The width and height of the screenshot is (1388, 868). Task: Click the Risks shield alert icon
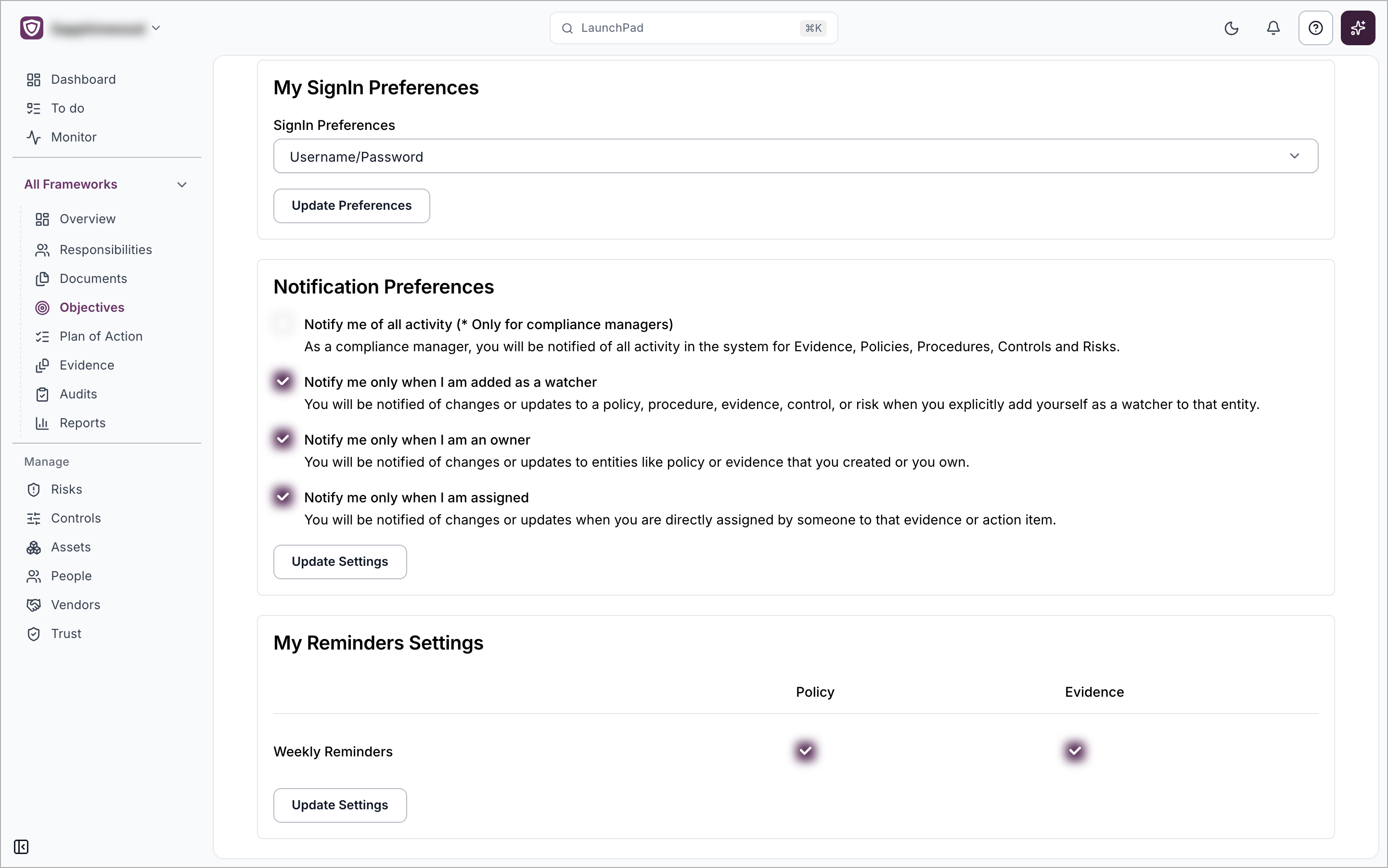[34, 490]
